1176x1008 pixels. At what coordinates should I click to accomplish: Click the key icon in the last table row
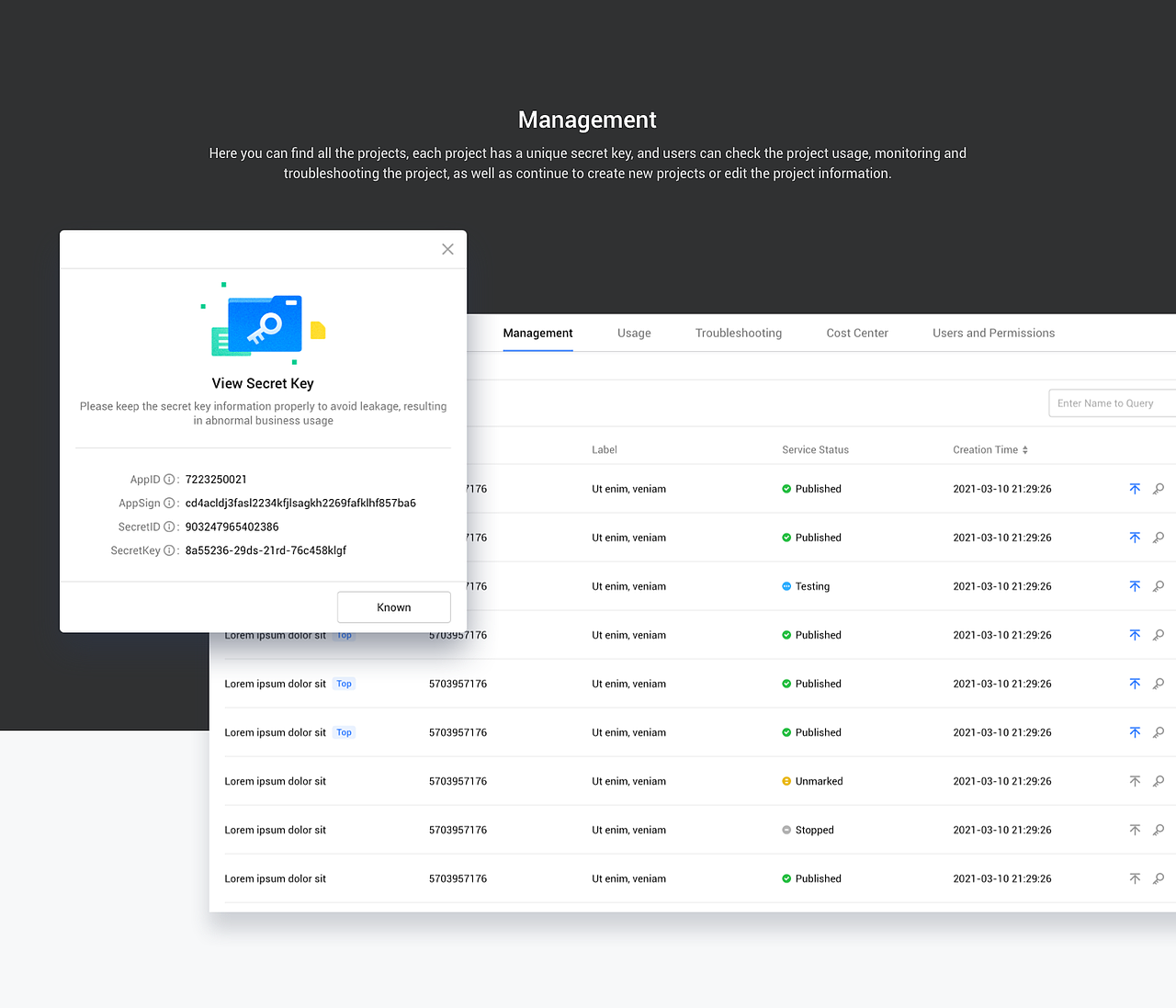click(x=1159, y=878)
